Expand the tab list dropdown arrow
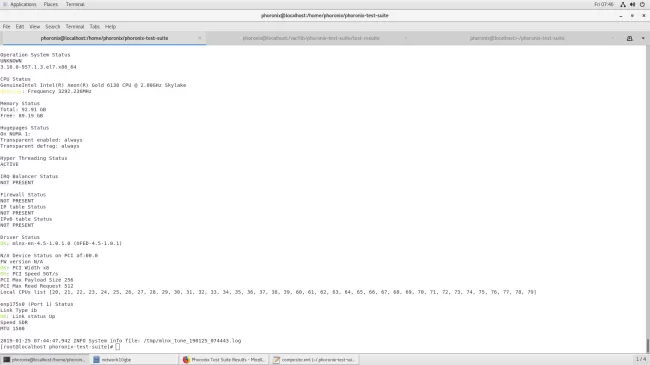 pos(643,38)
